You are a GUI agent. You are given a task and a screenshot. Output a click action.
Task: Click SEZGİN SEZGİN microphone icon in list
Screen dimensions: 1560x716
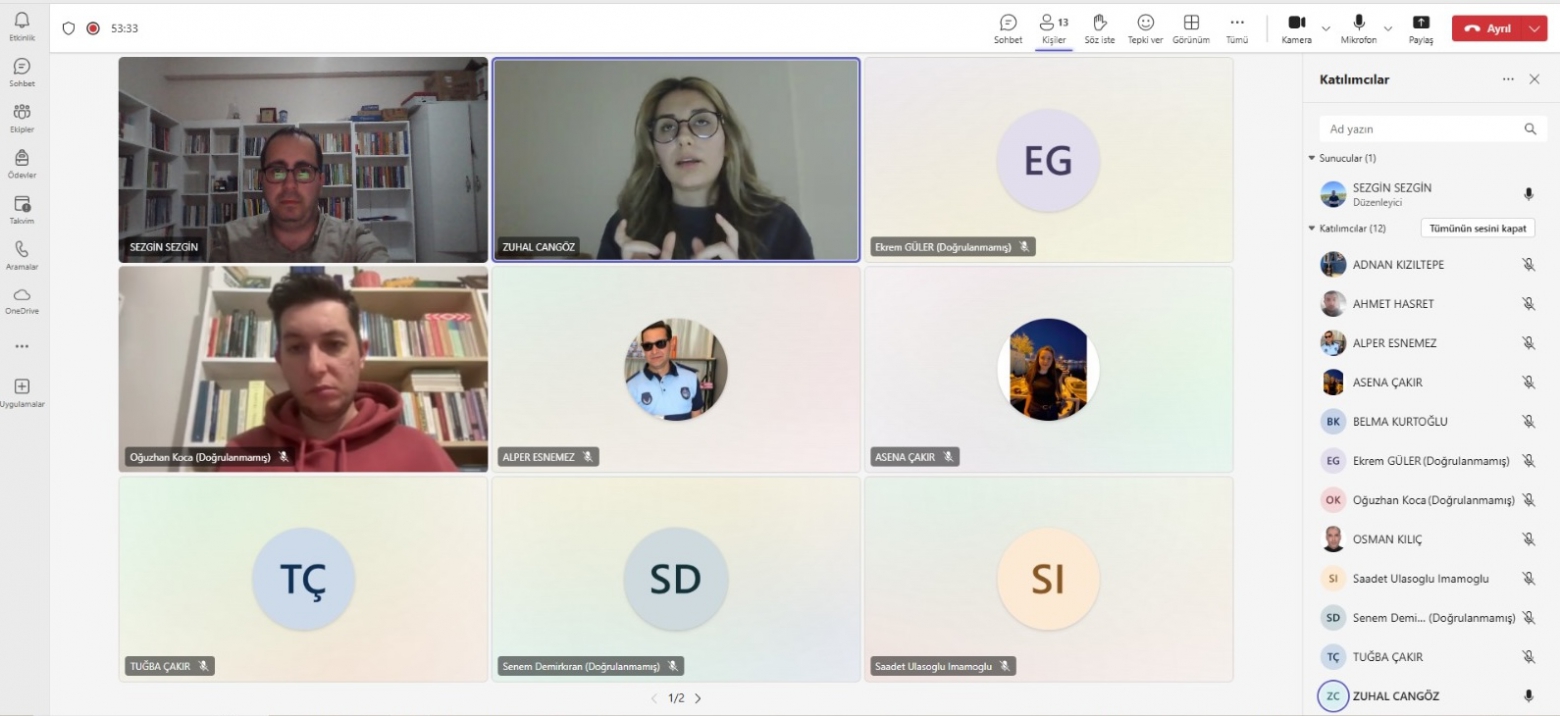[1528, 194]
